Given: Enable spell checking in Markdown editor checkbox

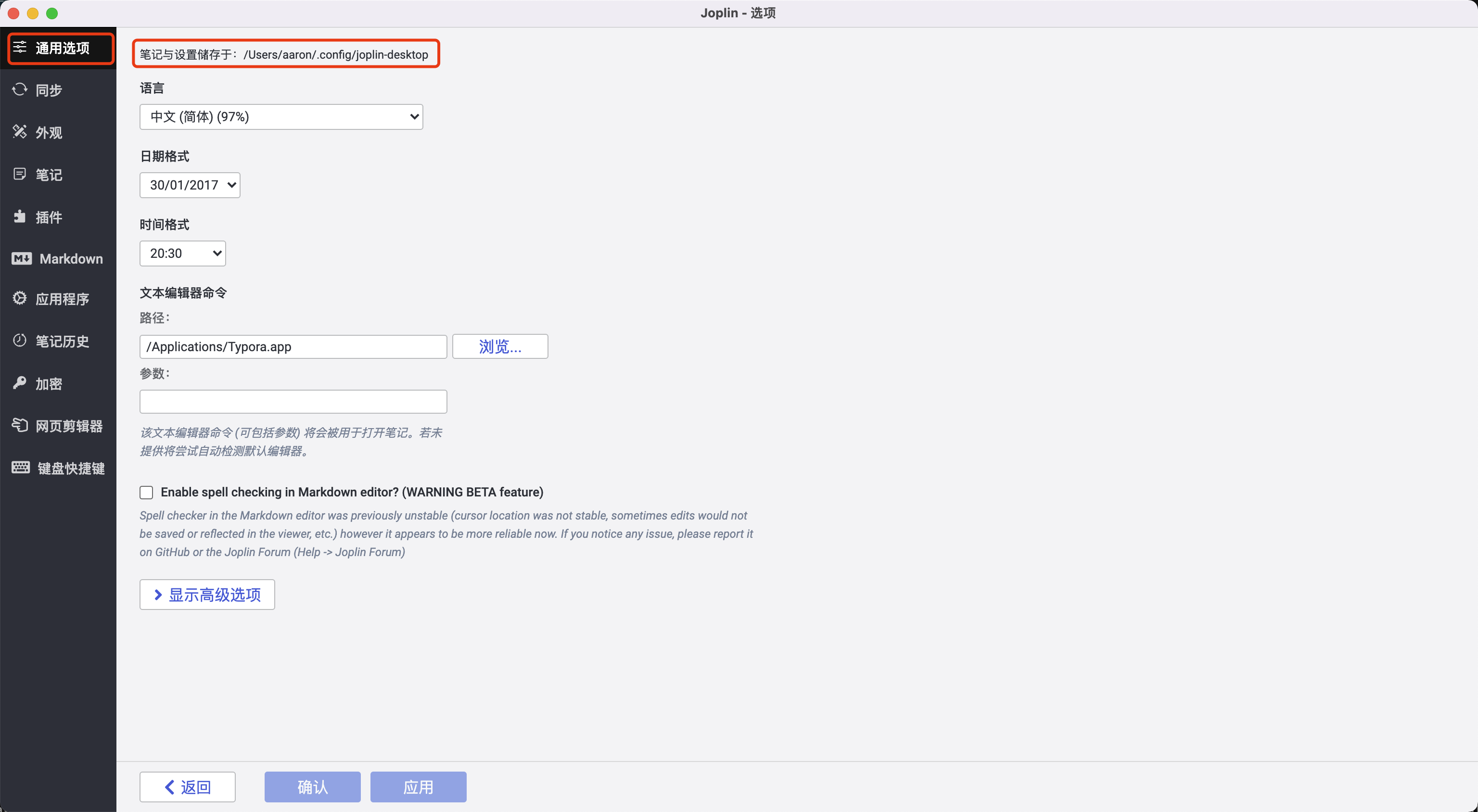Looking at the screenshot, I should 146,493.
